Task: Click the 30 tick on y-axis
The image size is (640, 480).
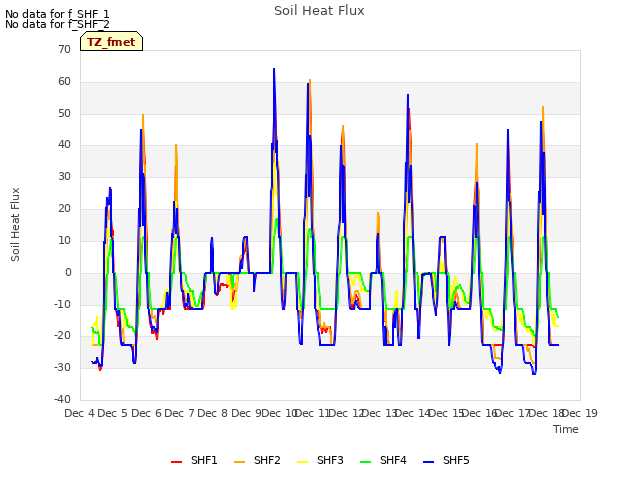Action: point(64,176)
